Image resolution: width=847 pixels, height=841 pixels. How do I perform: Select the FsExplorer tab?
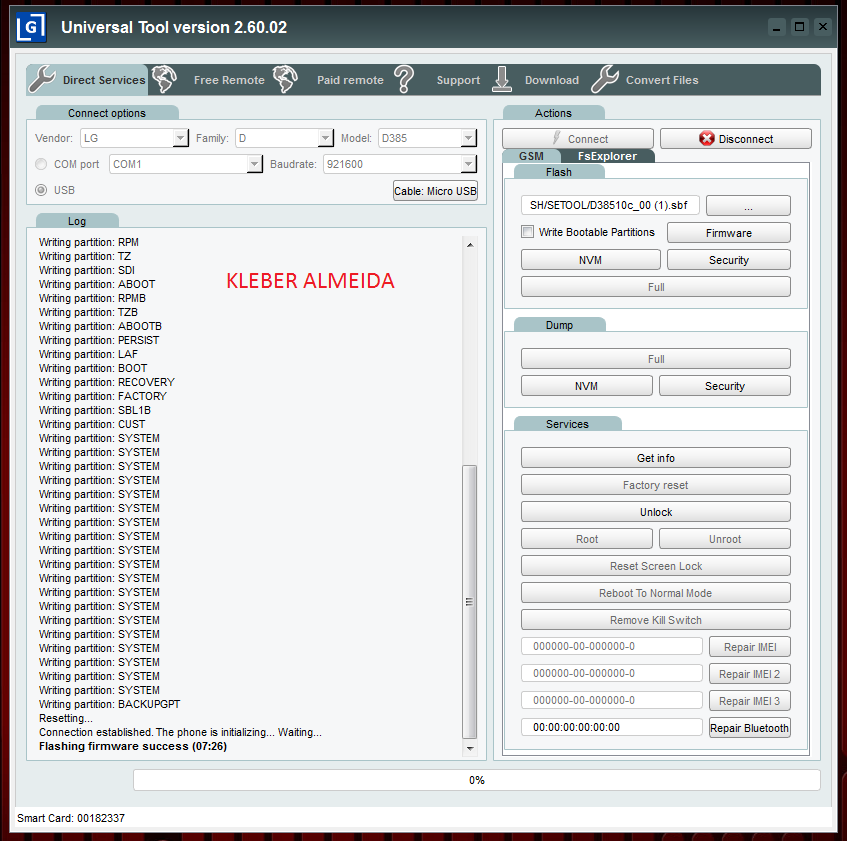click(607, 156)
